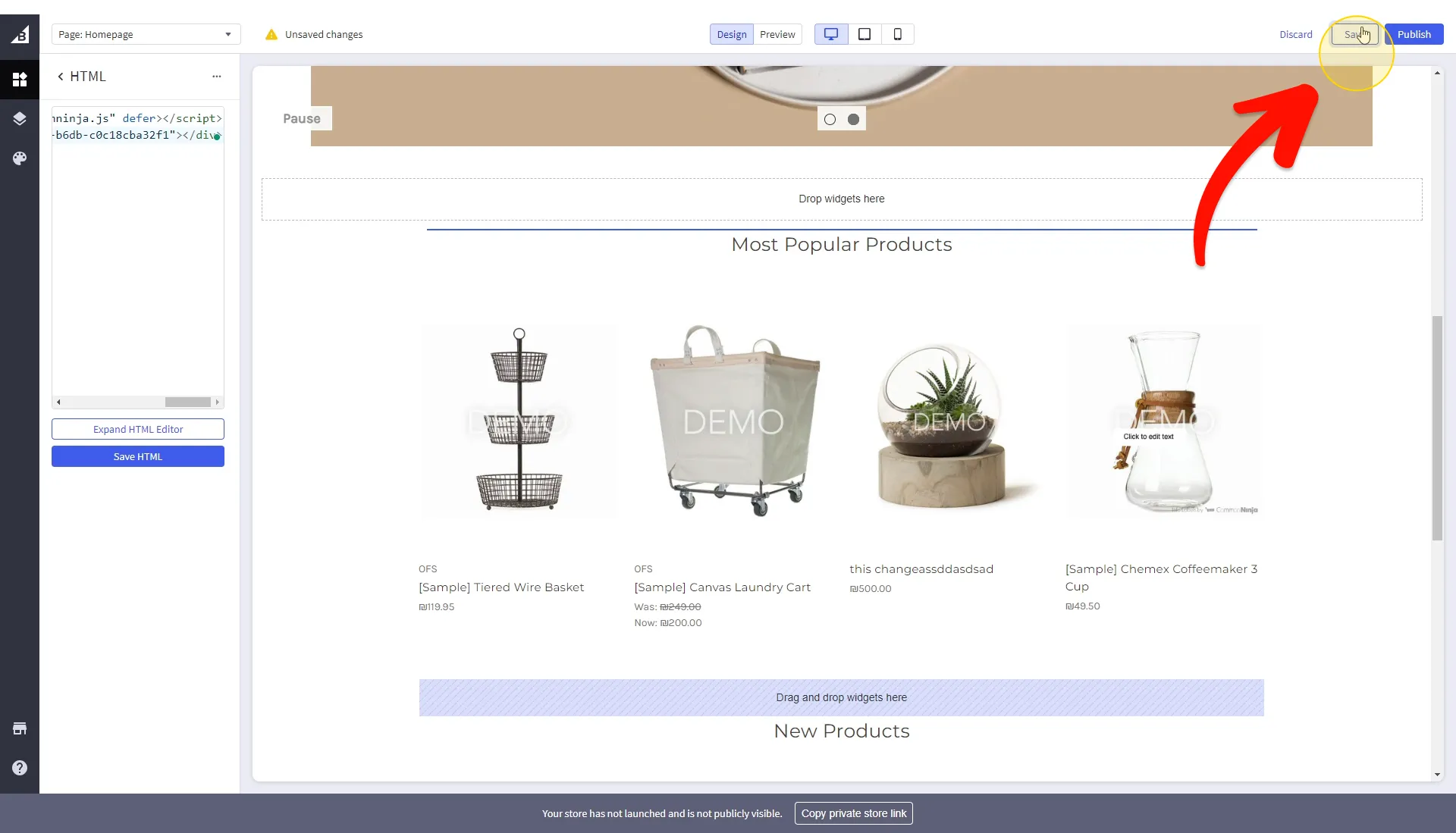The image size is (1456, 833).
Task: Click the page scroll up arrow
Action: pos(1437,73)
